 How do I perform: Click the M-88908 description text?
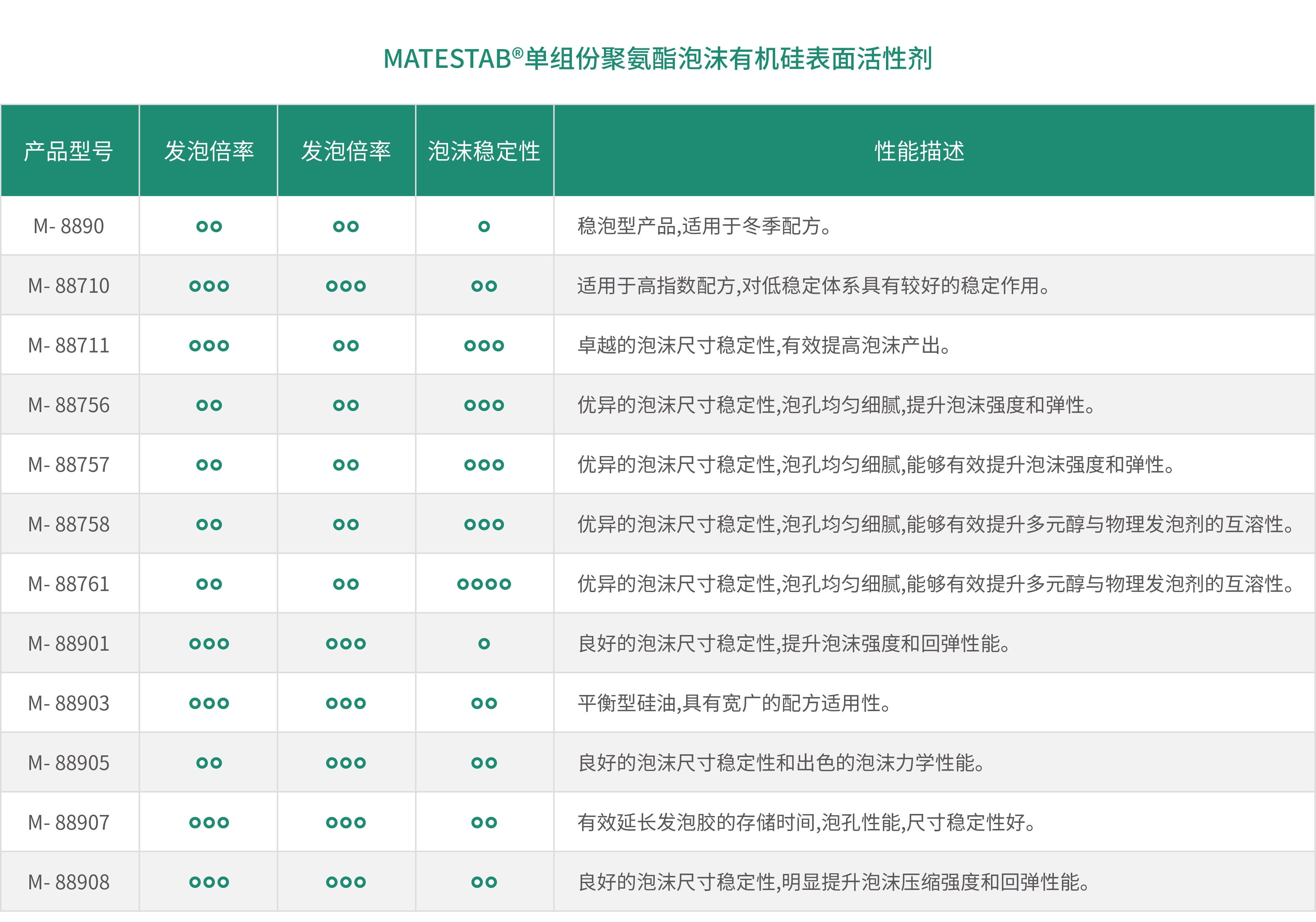point(833,882)
